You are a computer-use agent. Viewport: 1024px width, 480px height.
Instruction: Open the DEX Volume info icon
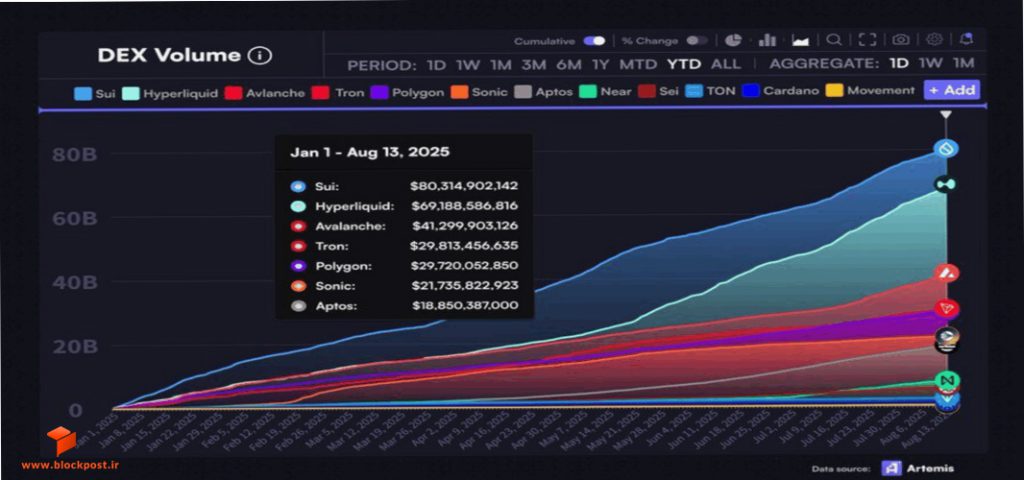point(259,56)
